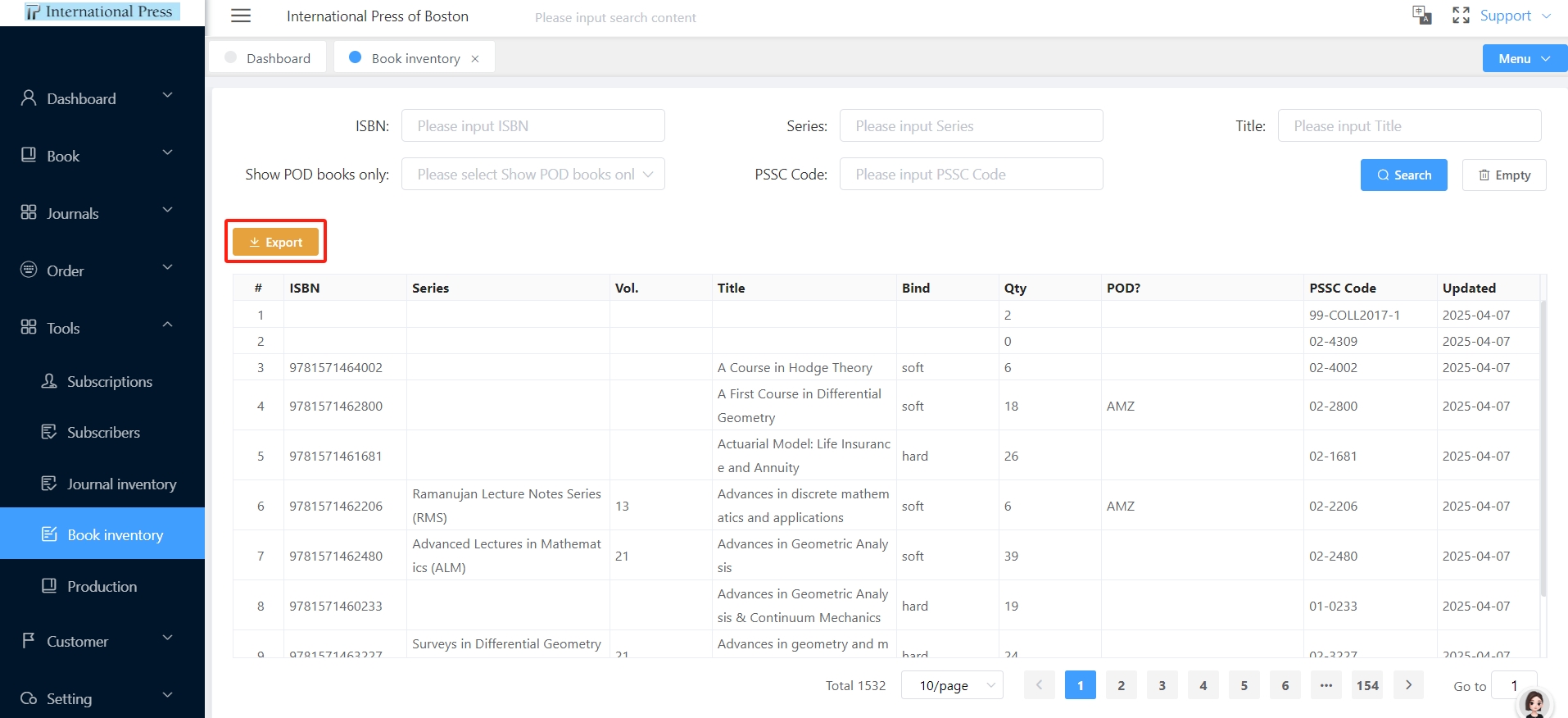Expand the Dashboard sidebar menu chevron
Screen dimensions: 1568x718
point(167,96)
